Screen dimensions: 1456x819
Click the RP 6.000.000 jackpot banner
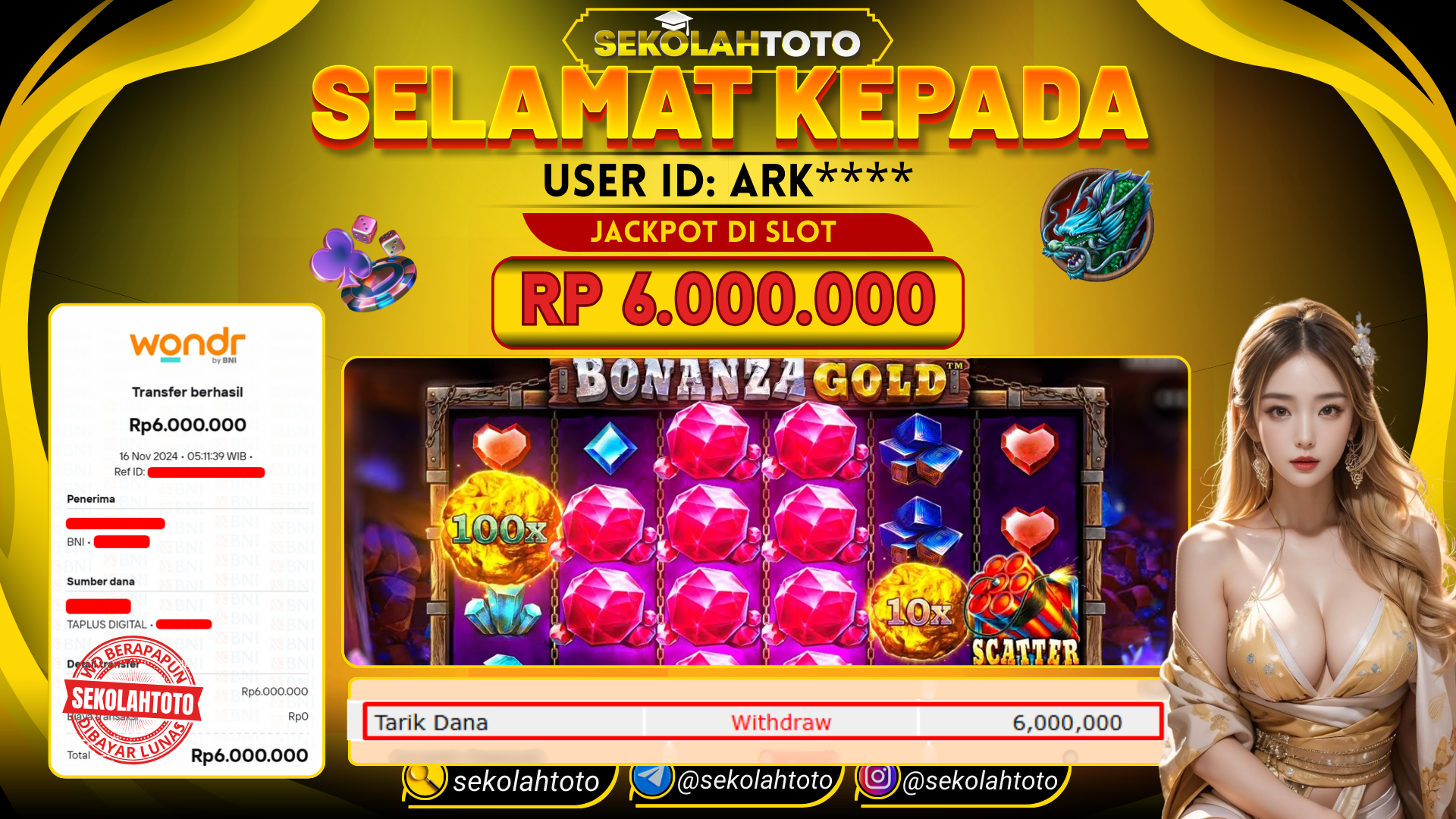click(x=728, y=303)
